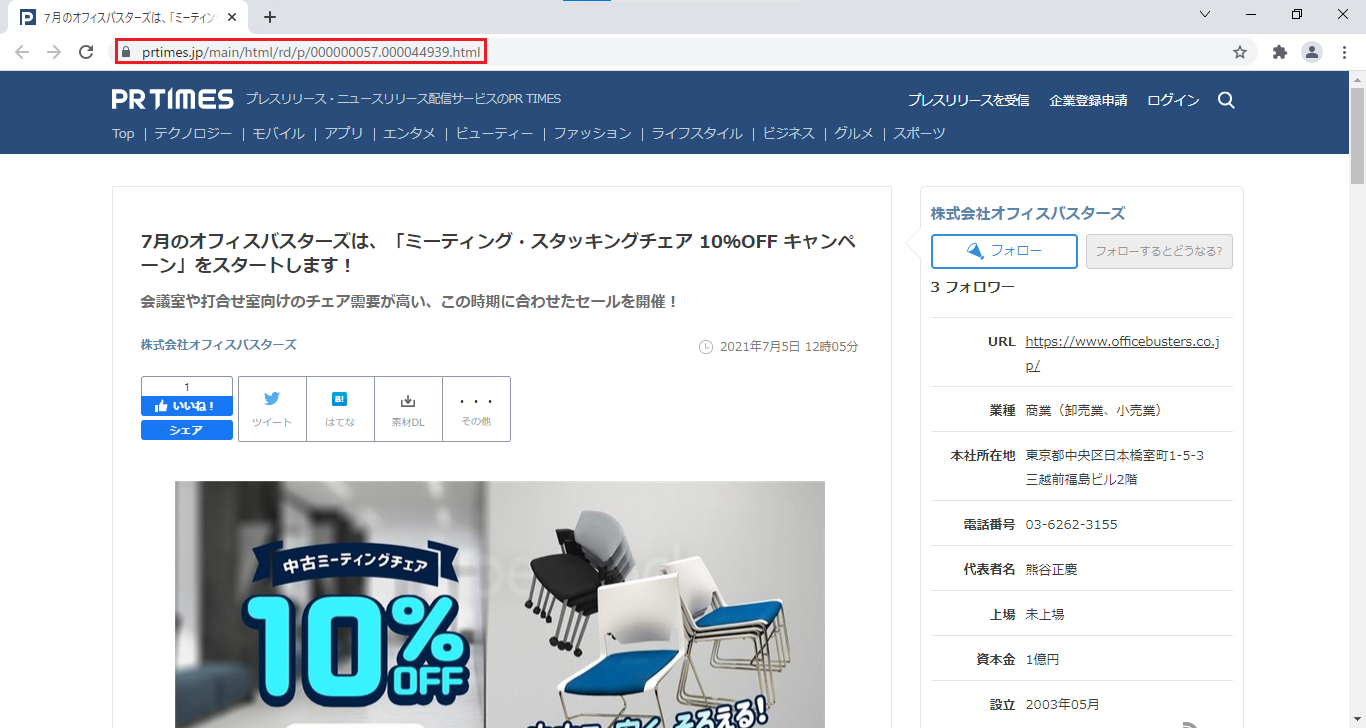The image size is (1366, 728).
Task: Click the PR TIMES search magnifier icon
Action: (1226, 100)
